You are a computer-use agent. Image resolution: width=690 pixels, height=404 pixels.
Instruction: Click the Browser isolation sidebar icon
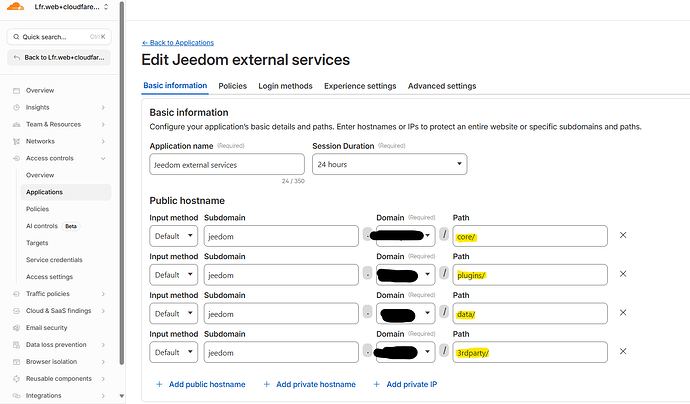17,361
